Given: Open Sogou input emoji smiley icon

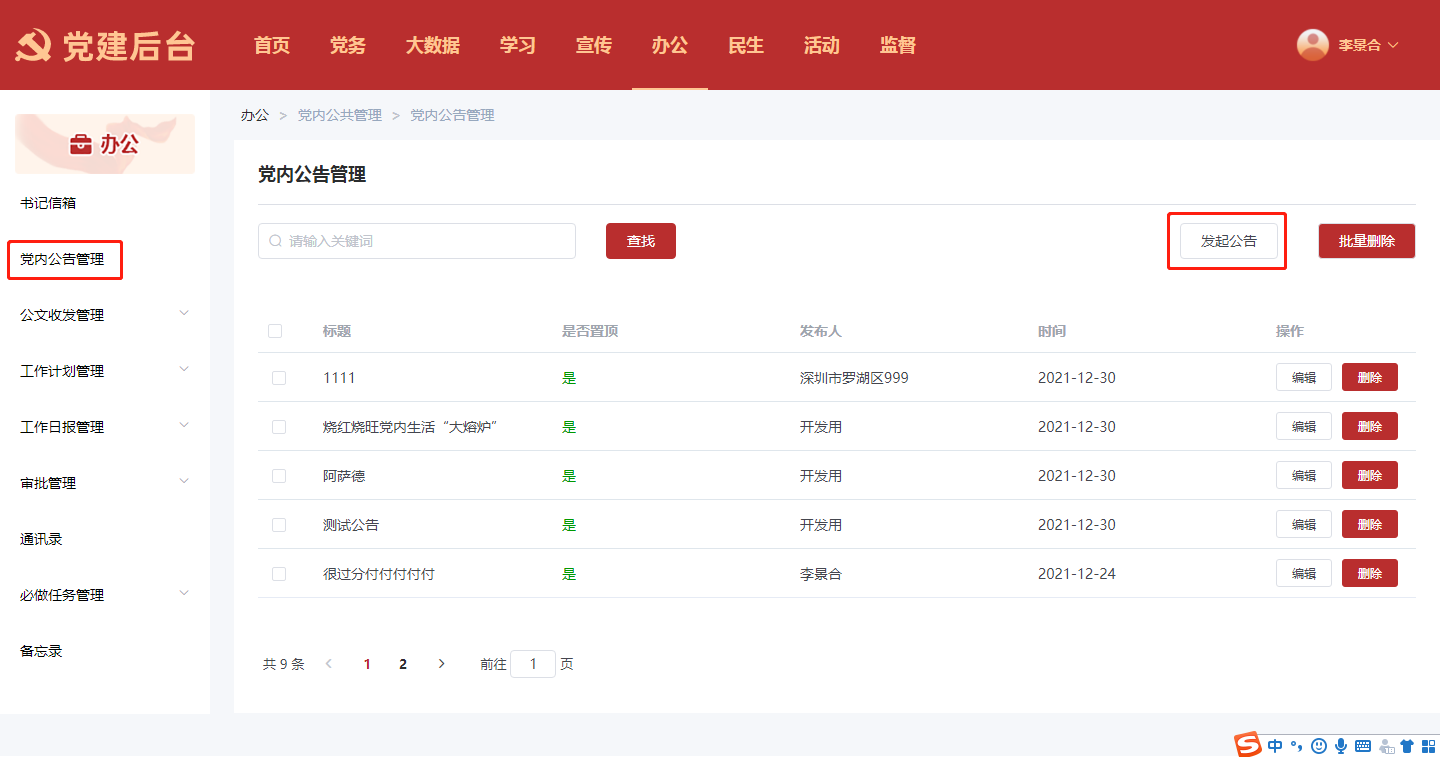Looking at the screenshot, I should point(1319,745).
